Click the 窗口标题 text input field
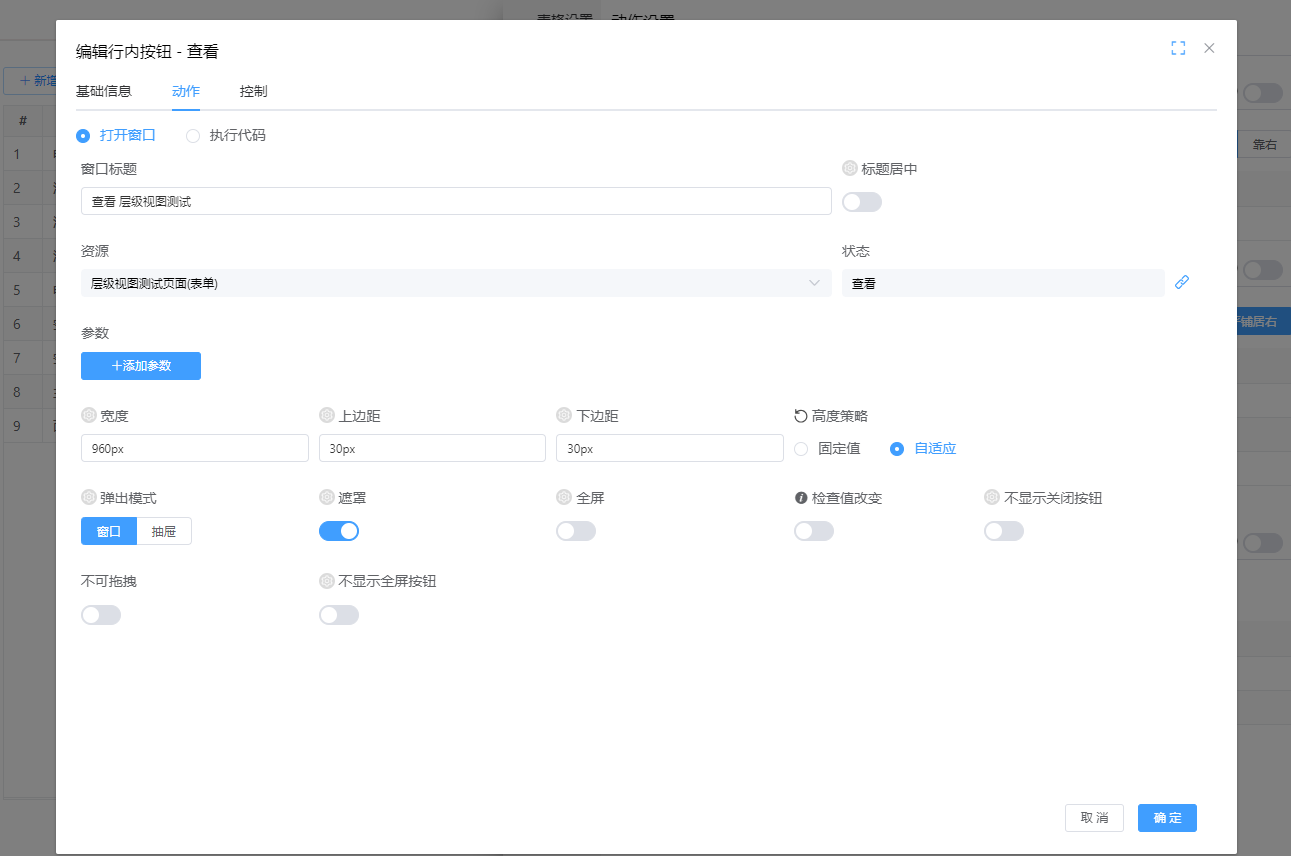 click(456, 201)
